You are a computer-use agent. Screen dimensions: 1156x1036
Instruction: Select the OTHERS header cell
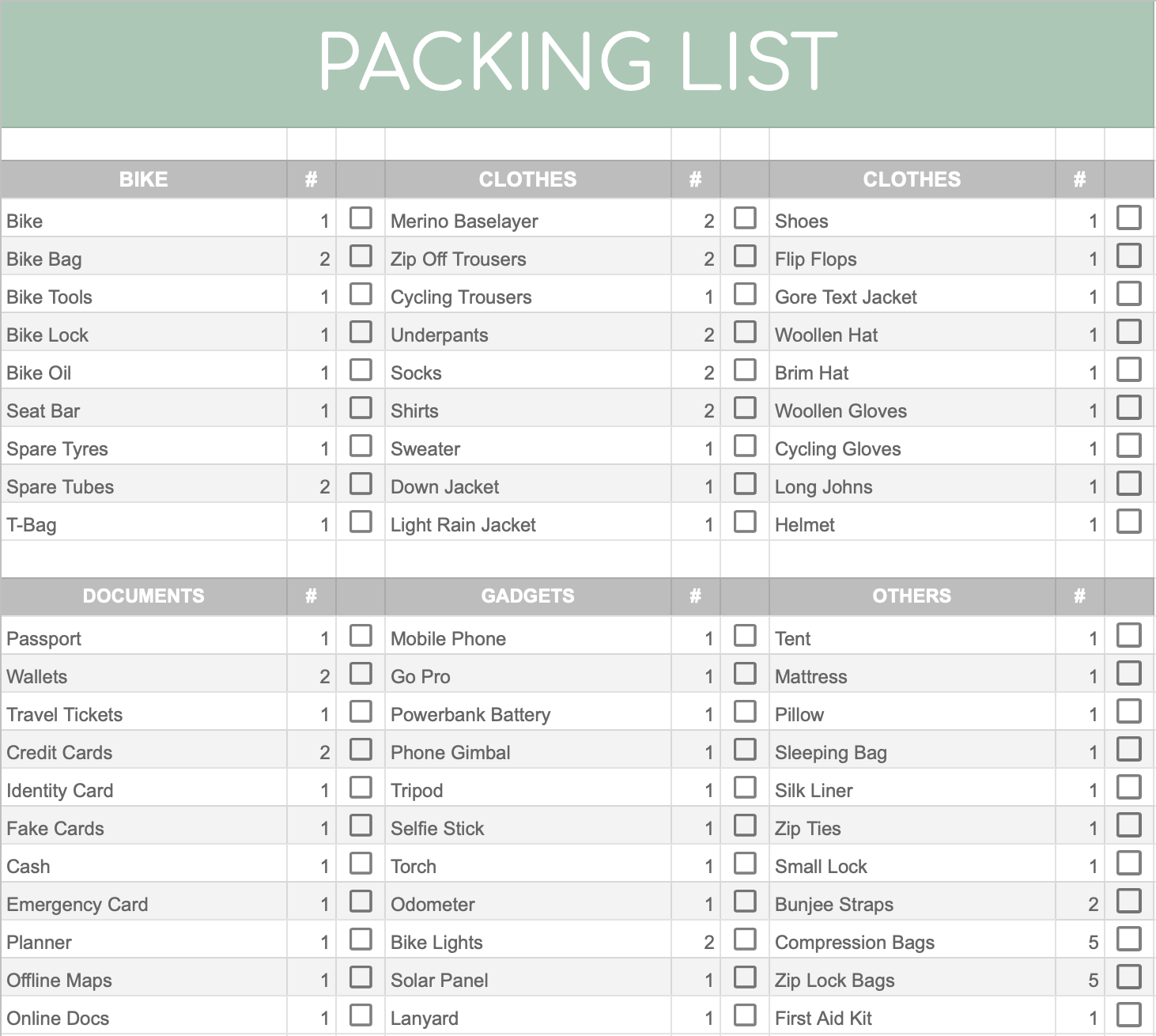click(912, 596)
